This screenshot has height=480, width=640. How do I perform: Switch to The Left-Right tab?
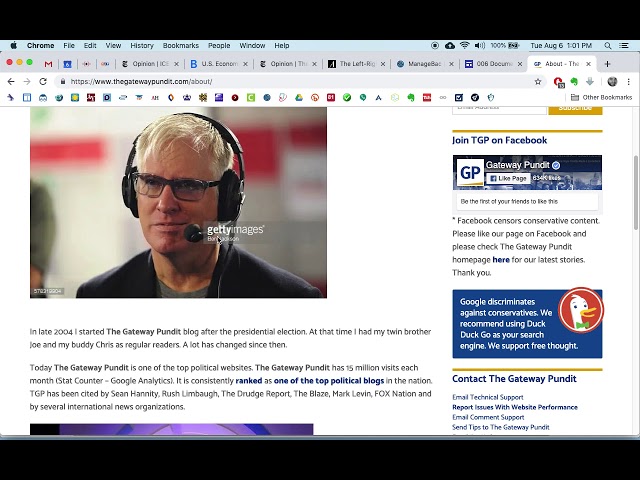click(x=357, y=64)
